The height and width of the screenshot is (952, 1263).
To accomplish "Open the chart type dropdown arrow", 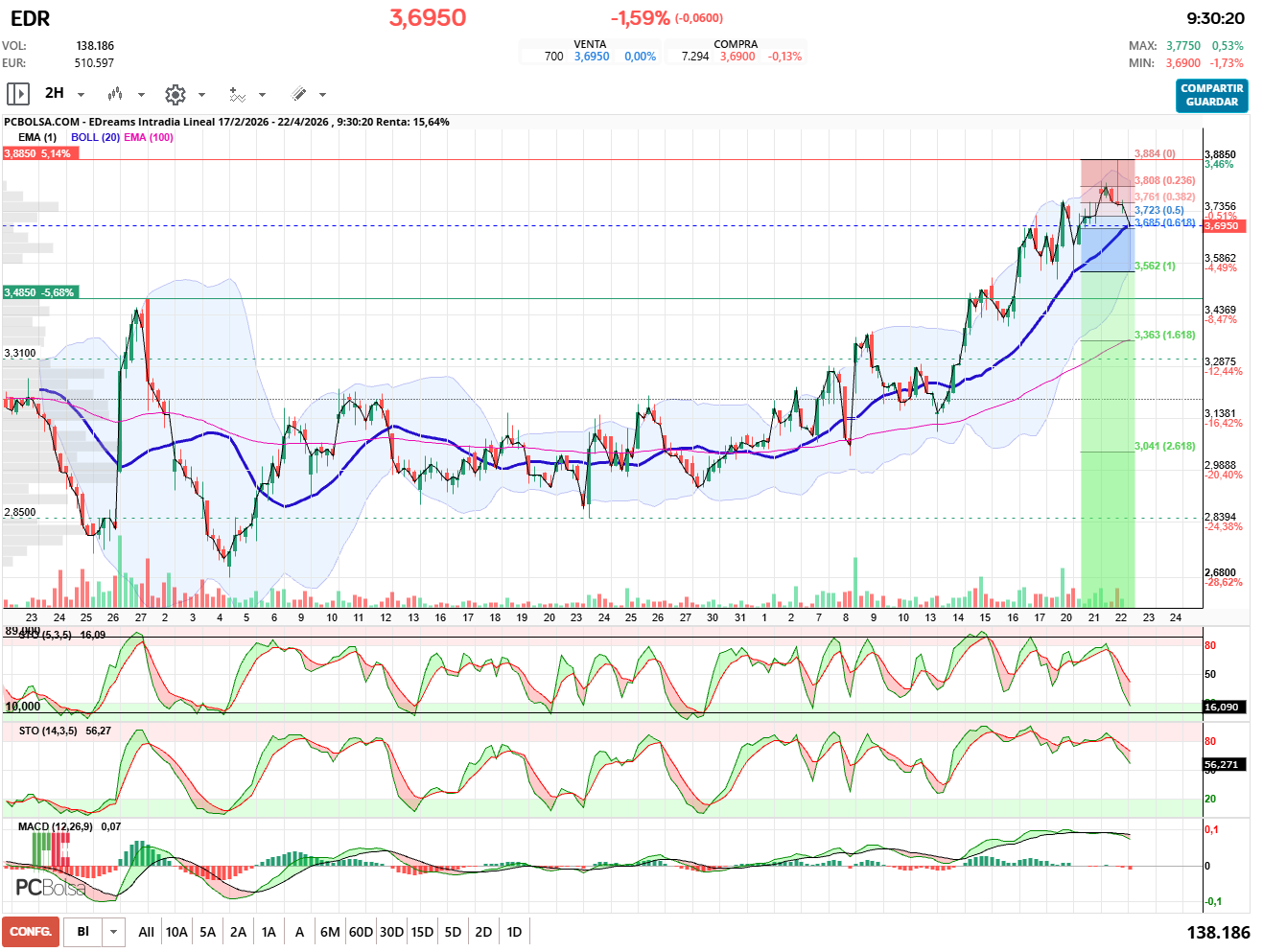I will [141, 95].
